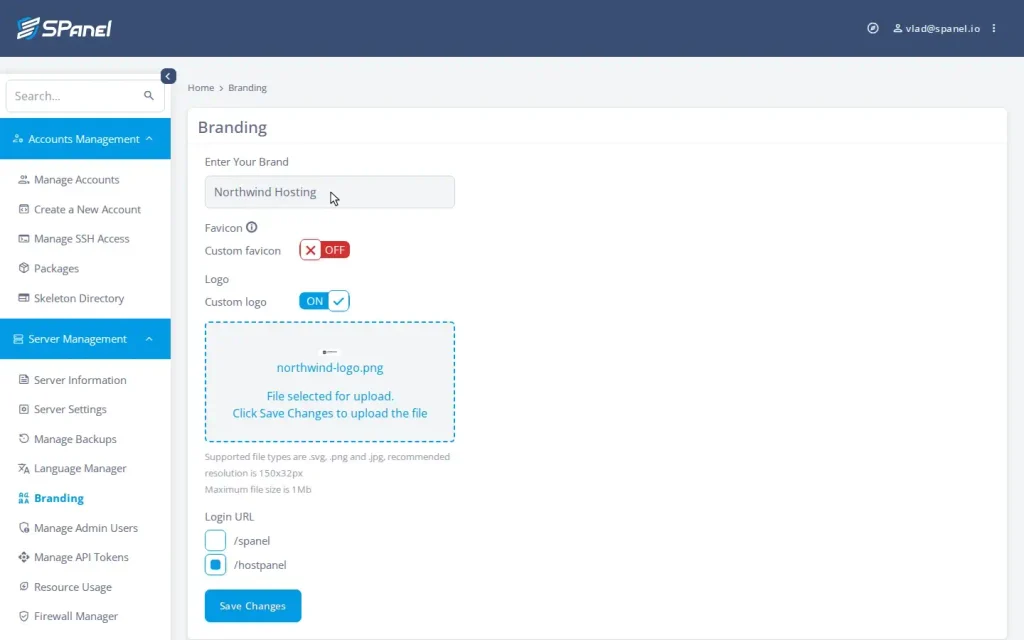Click the user icon beside vlad@spanel.io
This screenshot has width=1024, height=640.
(897, 28)
